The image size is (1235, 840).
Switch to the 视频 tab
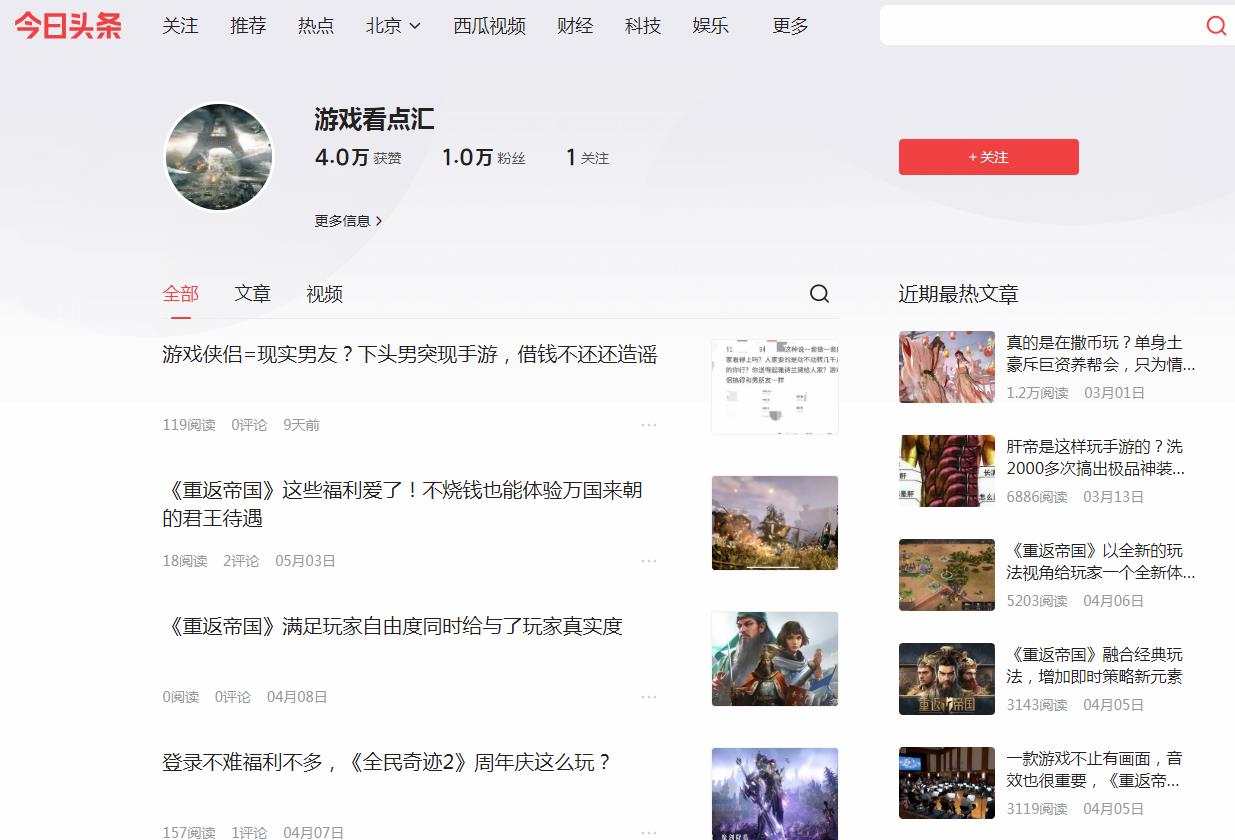click(x=325, y=294)
